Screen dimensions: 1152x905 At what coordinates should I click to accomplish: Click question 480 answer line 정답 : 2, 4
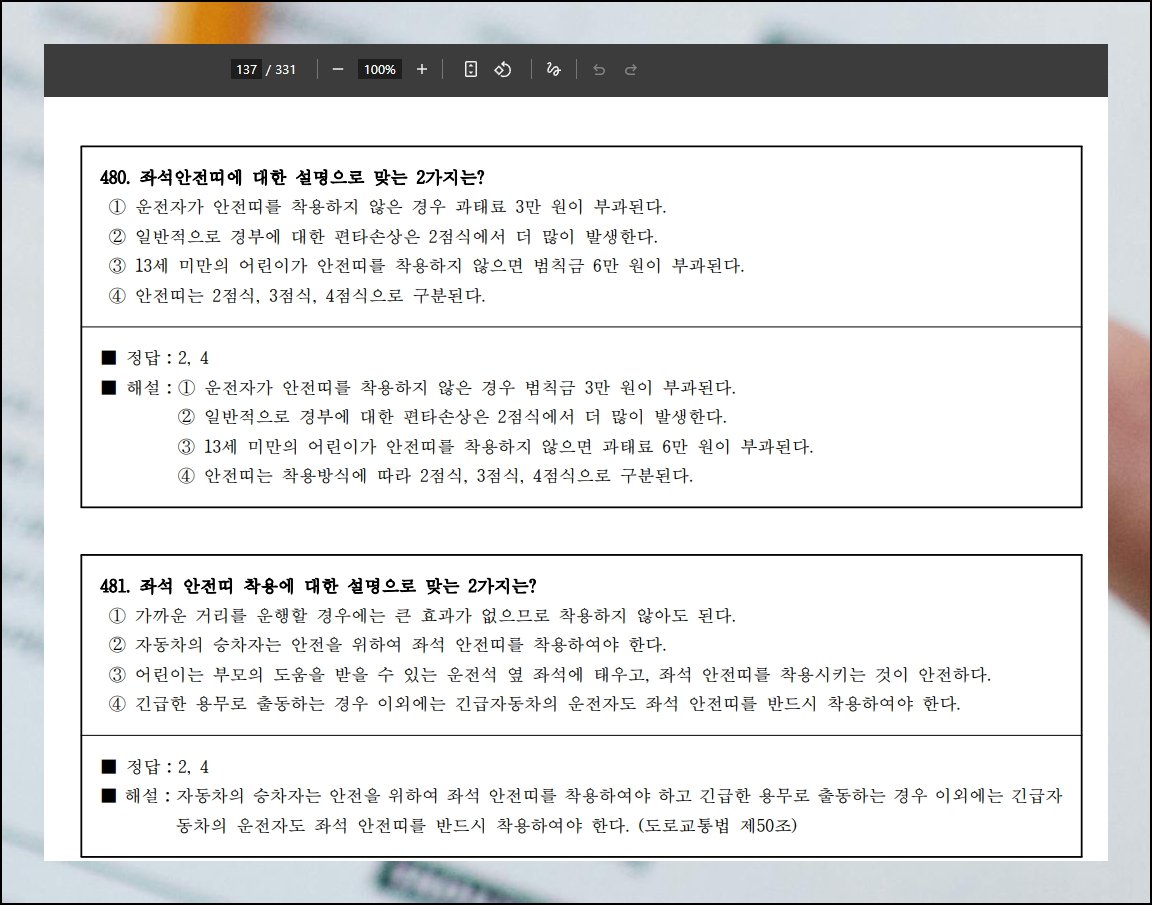tap(155, 358)
